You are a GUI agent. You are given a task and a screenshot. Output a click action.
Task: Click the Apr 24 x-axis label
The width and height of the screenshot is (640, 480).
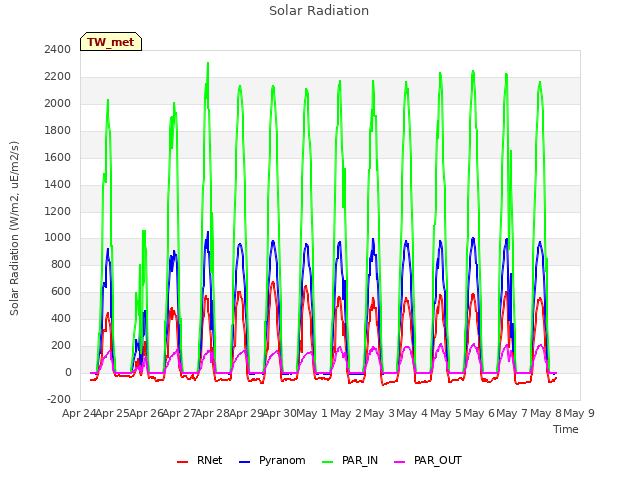[x=79, y=413]
